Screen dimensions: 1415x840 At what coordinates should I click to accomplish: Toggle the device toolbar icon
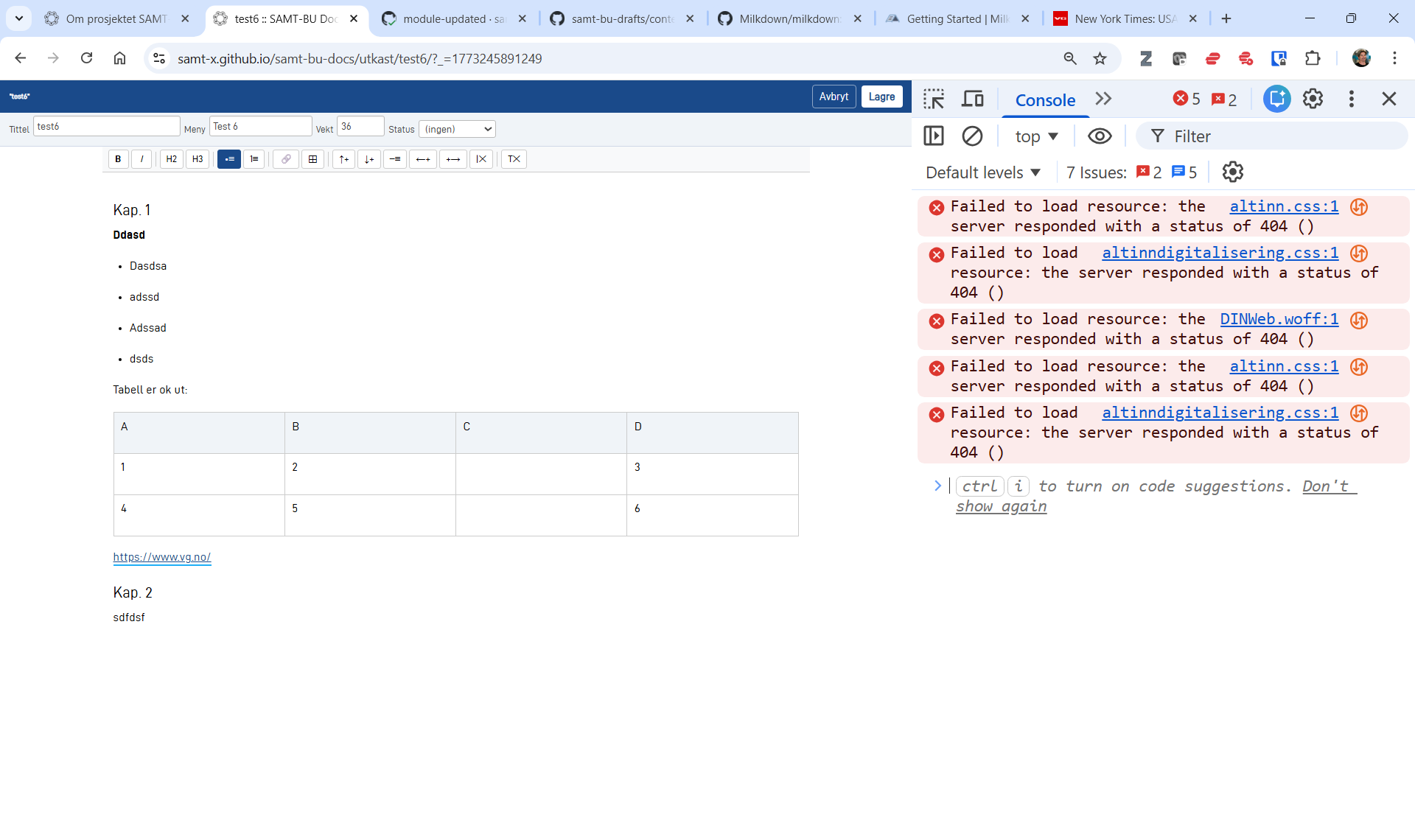tap(973, 99)
